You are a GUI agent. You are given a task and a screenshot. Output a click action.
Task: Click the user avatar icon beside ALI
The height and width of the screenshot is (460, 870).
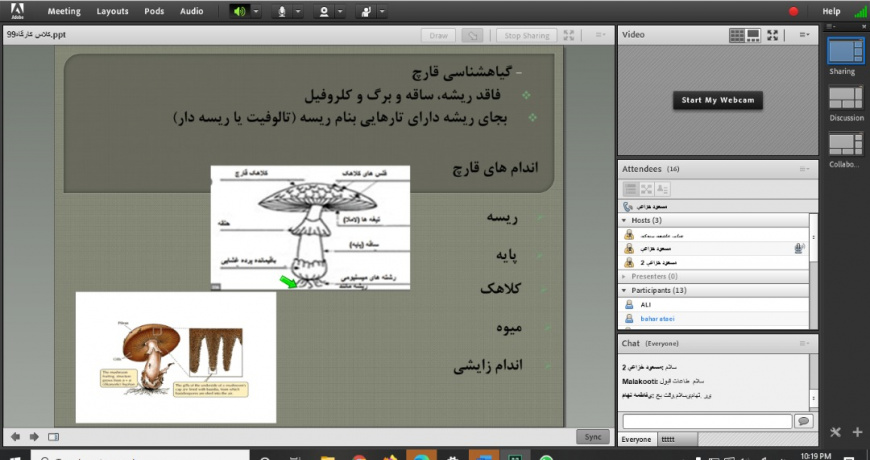(629, 305)
